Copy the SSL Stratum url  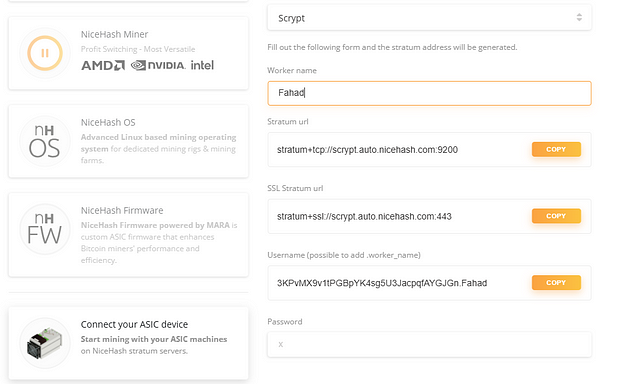click(x=556, y=216)
